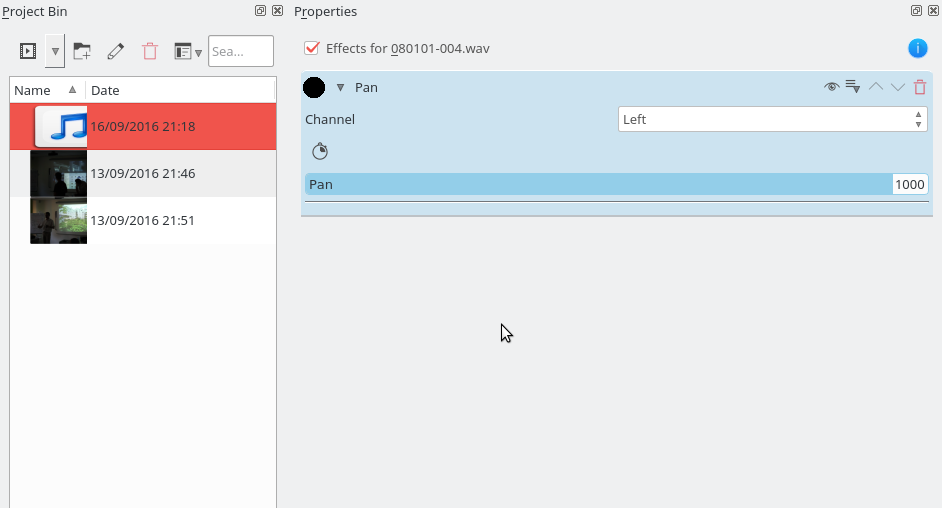Viewport: 942px width, 508px height.
Task: Click the blue info icon
Action: [x=917, y=48]
